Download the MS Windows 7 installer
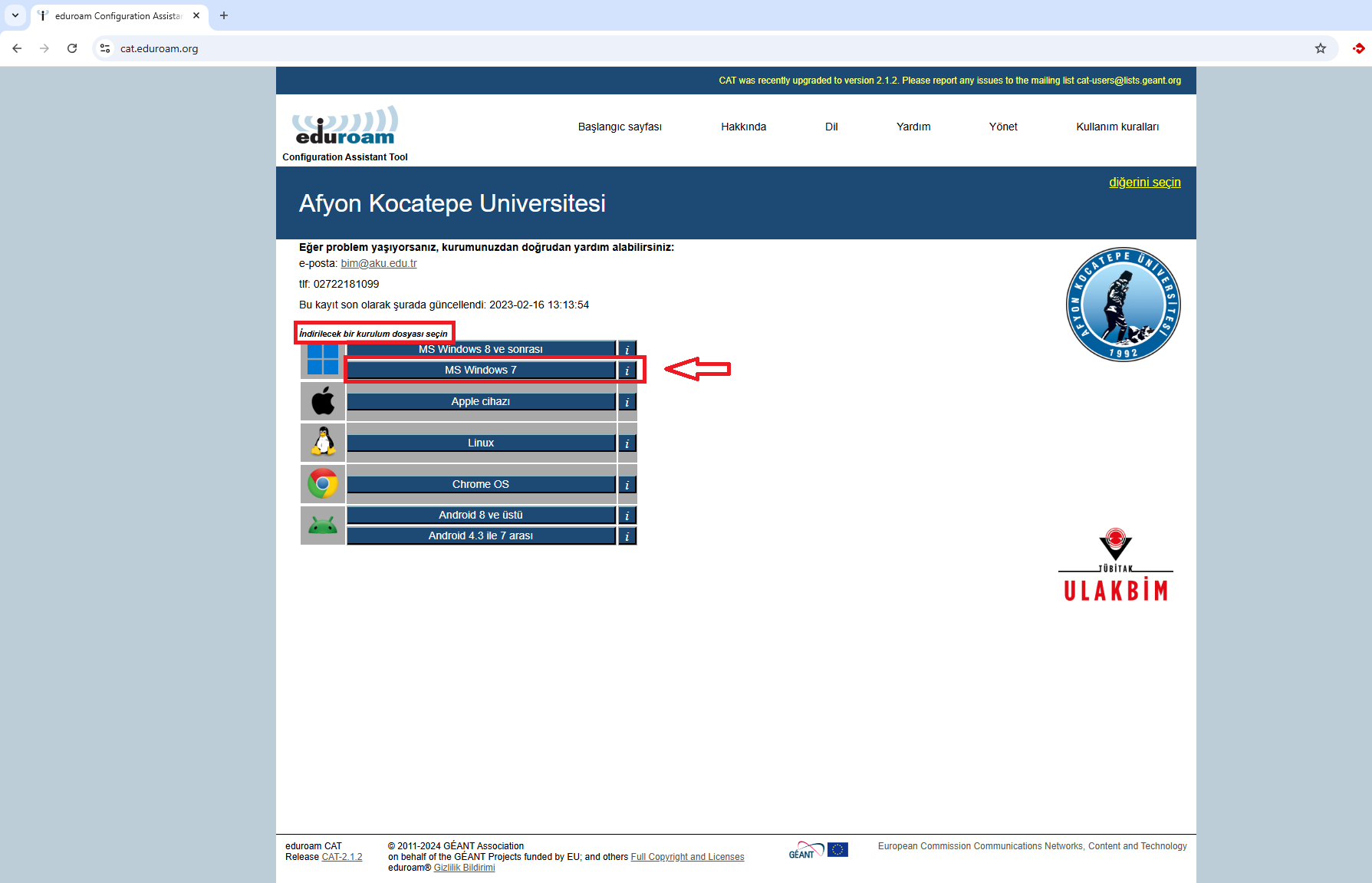Image resolution: width=1372 pixels, height=883 pixels. 481,371
